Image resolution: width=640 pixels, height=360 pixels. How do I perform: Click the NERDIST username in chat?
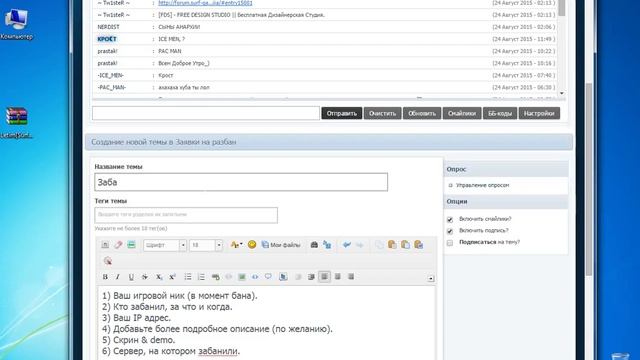point(108,27)
